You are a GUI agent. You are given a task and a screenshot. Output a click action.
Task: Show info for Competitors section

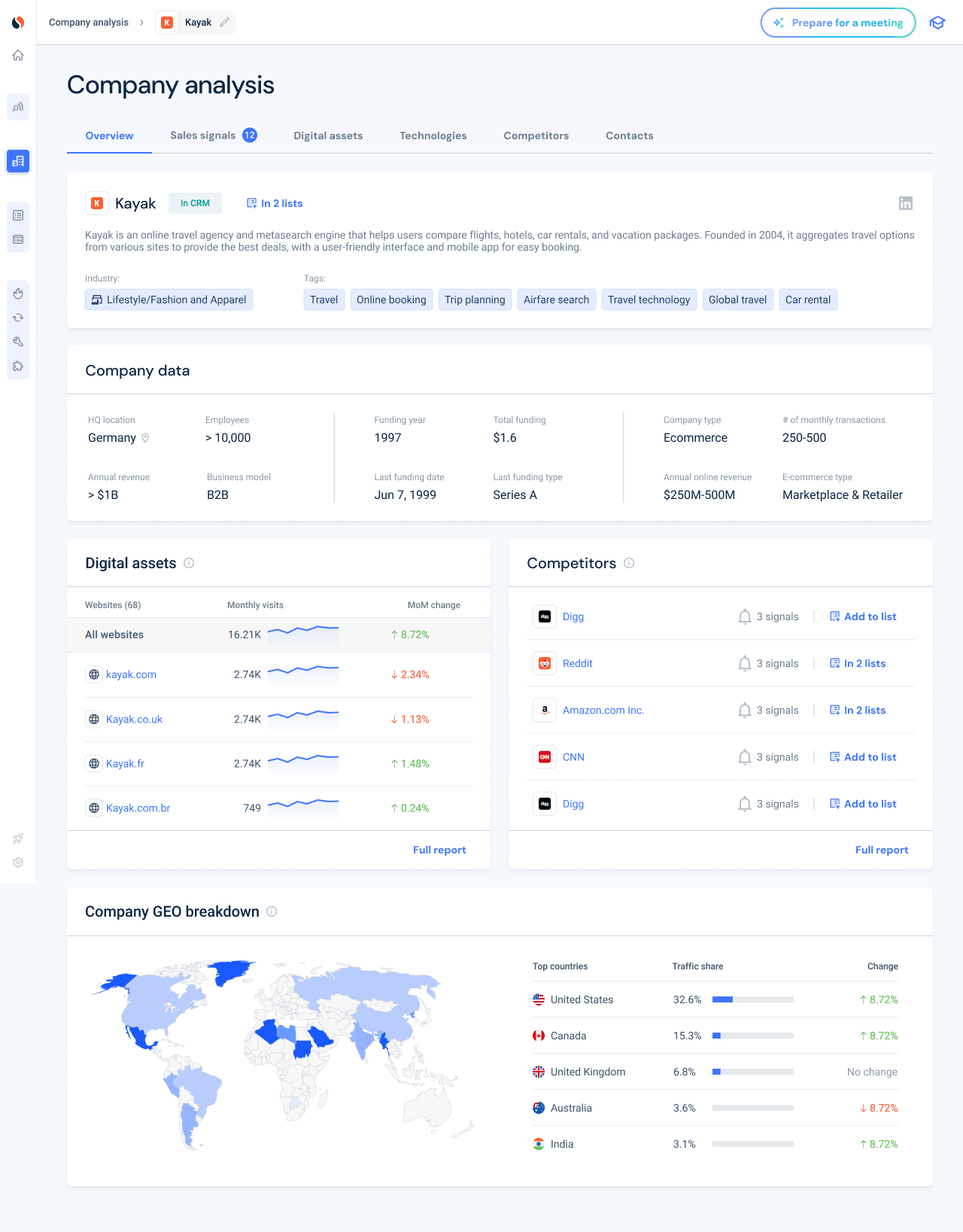click(x=629, y=563)
